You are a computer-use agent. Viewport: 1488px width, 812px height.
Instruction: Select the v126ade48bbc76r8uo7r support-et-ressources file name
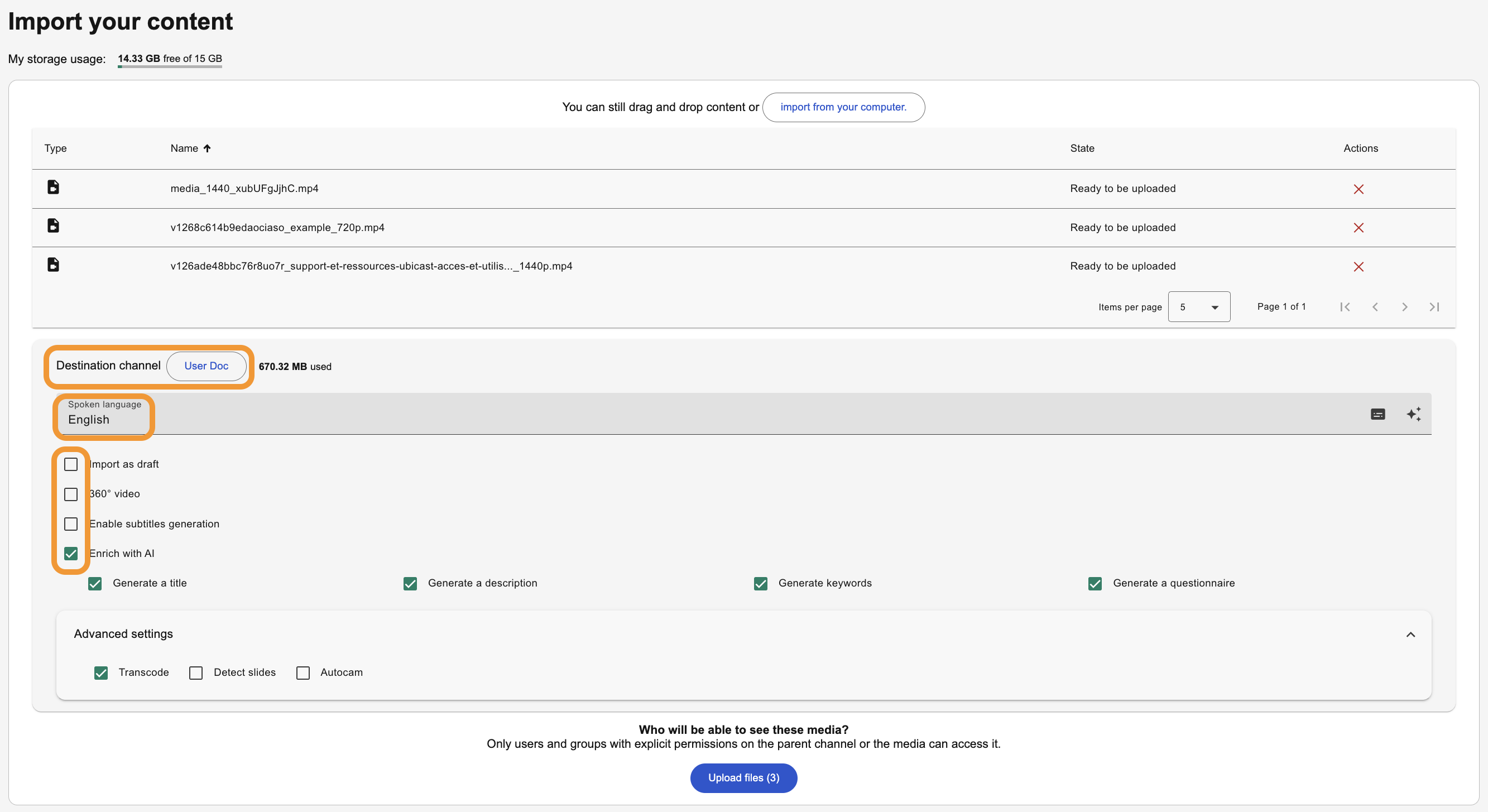click(x=371, y=266)
